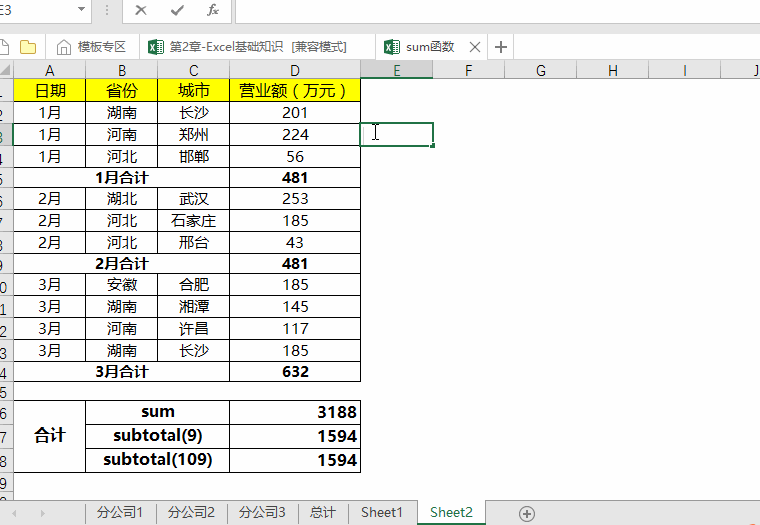Click the 2月合计 merged cell
This screenshot has width=760, height=525.
tap(122, 264)
